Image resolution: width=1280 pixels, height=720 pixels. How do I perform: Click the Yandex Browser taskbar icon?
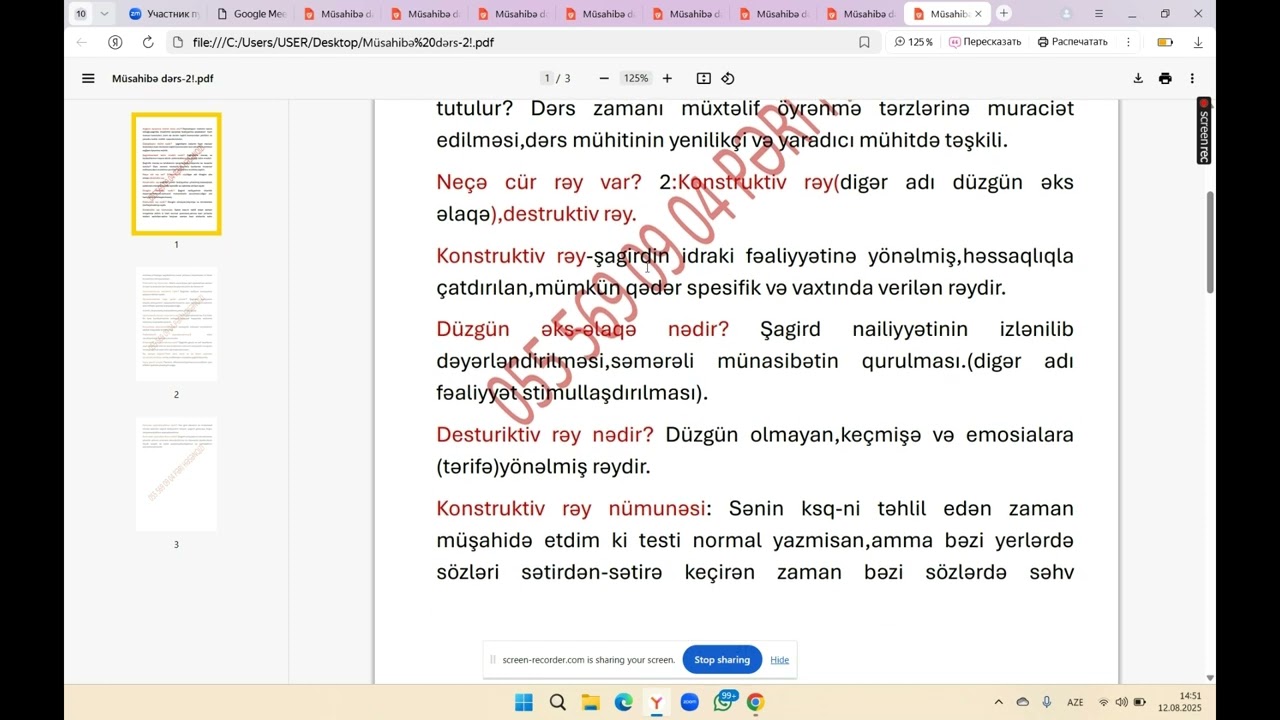tap(656, 702)
